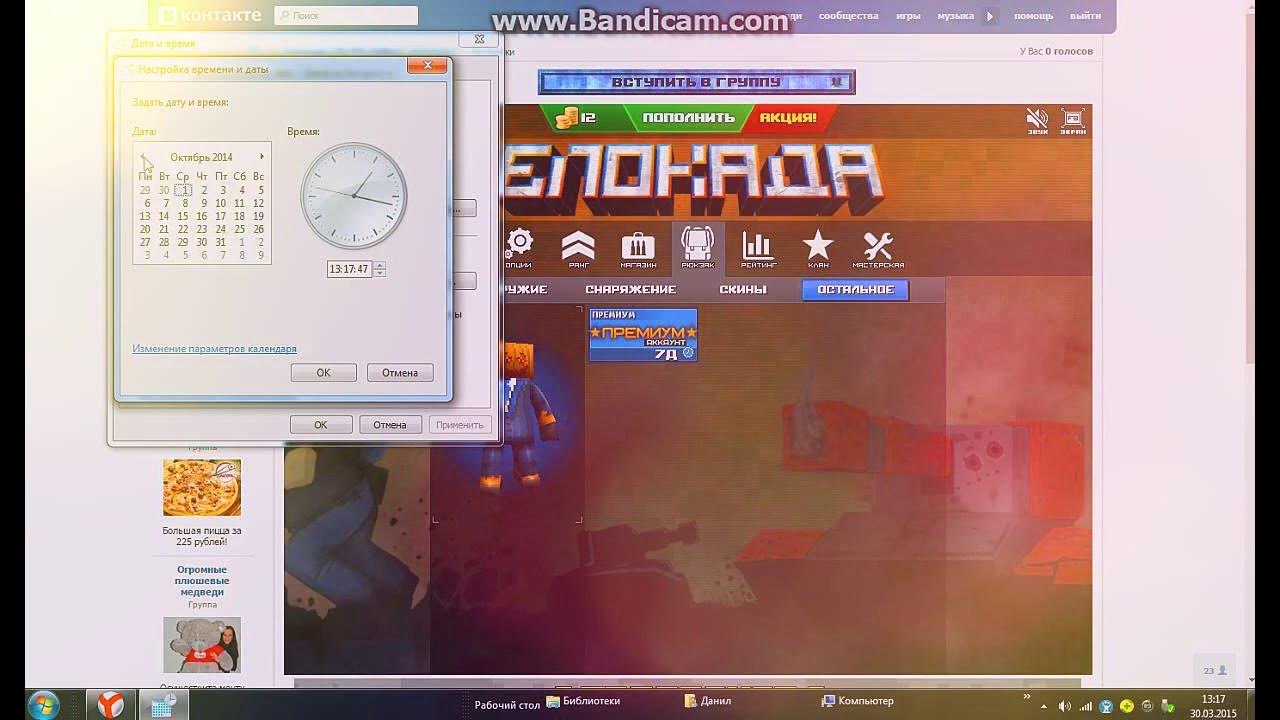Click OK in Дата и время window
The height and width of the screenshot is (720, 1280).
(x=321, y=424)
